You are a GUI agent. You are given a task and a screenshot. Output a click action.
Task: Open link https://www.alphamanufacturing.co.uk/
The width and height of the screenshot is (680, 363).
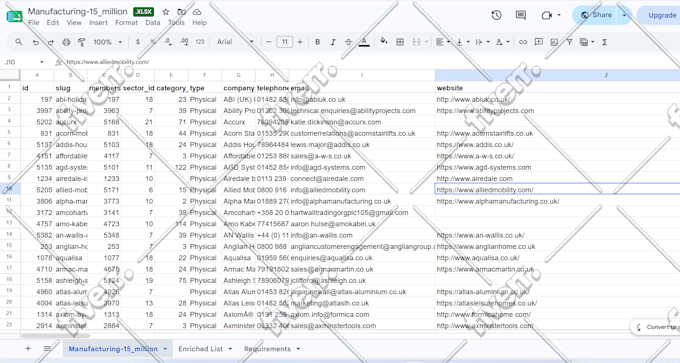point(498,201)
